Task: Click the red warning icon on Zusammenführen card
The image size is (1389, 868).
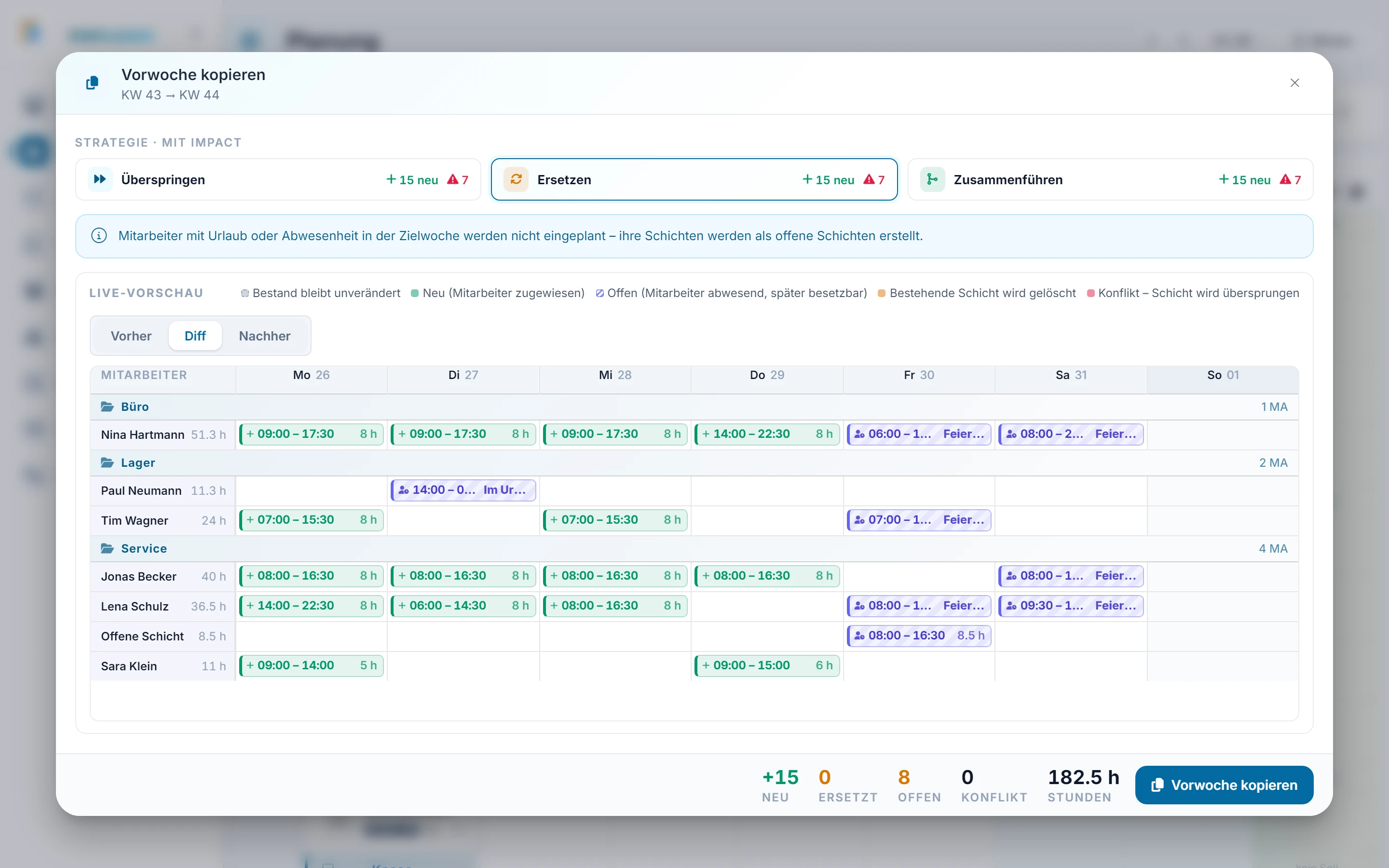Action: tap(1285, 179)
